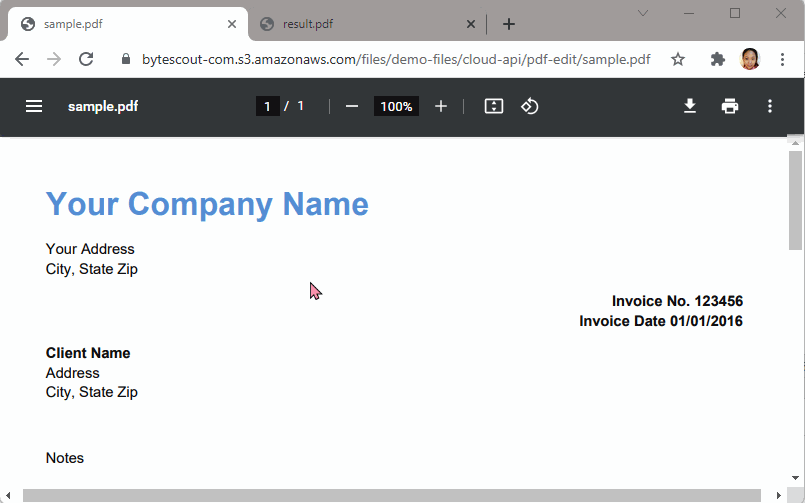Click the scroll left arrow
This screenshot has height=503, width=805.
(x=8, y=495)
